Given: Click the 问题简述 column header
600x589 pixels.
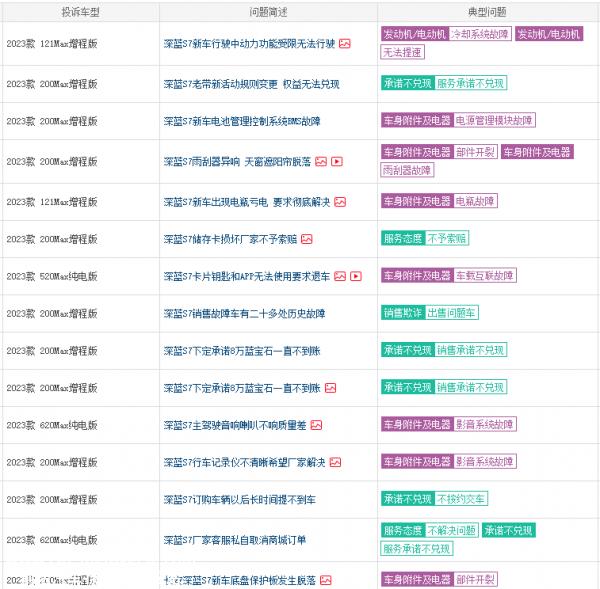Looking at the screenshot, I should [268, 12].
